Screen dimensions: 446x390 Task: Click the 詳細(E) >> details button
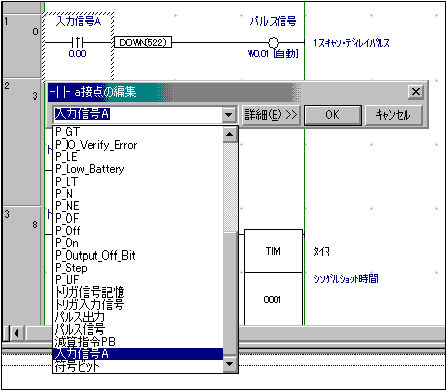[x=271, y=115]
